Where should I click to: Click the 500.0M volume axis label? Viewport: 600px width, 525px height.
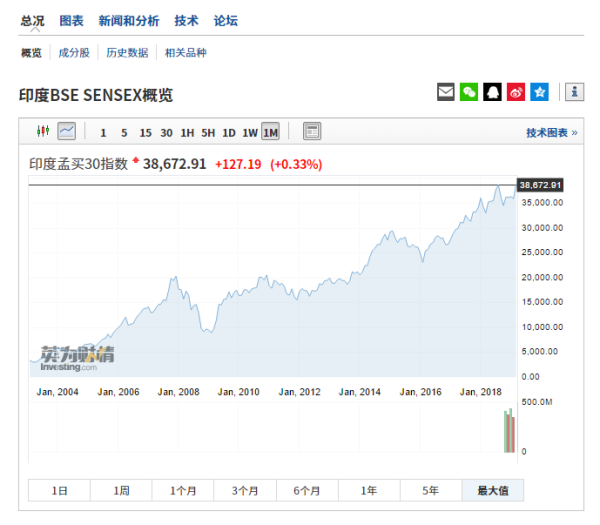537,402
